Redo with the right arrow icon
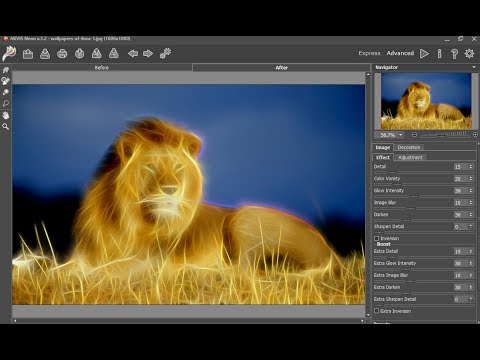This screenshot has width=480, height=360. [x=148, y=53]
